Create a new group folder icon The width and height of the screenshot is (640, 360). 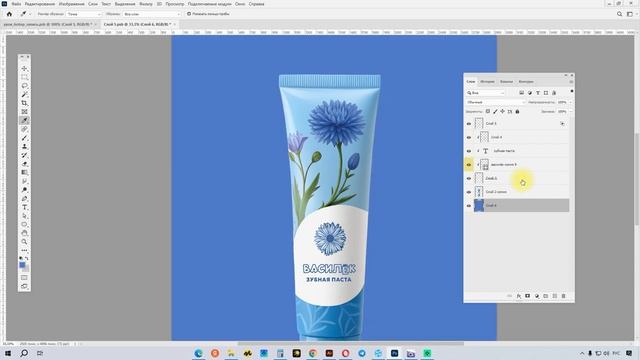pos(545,296)
